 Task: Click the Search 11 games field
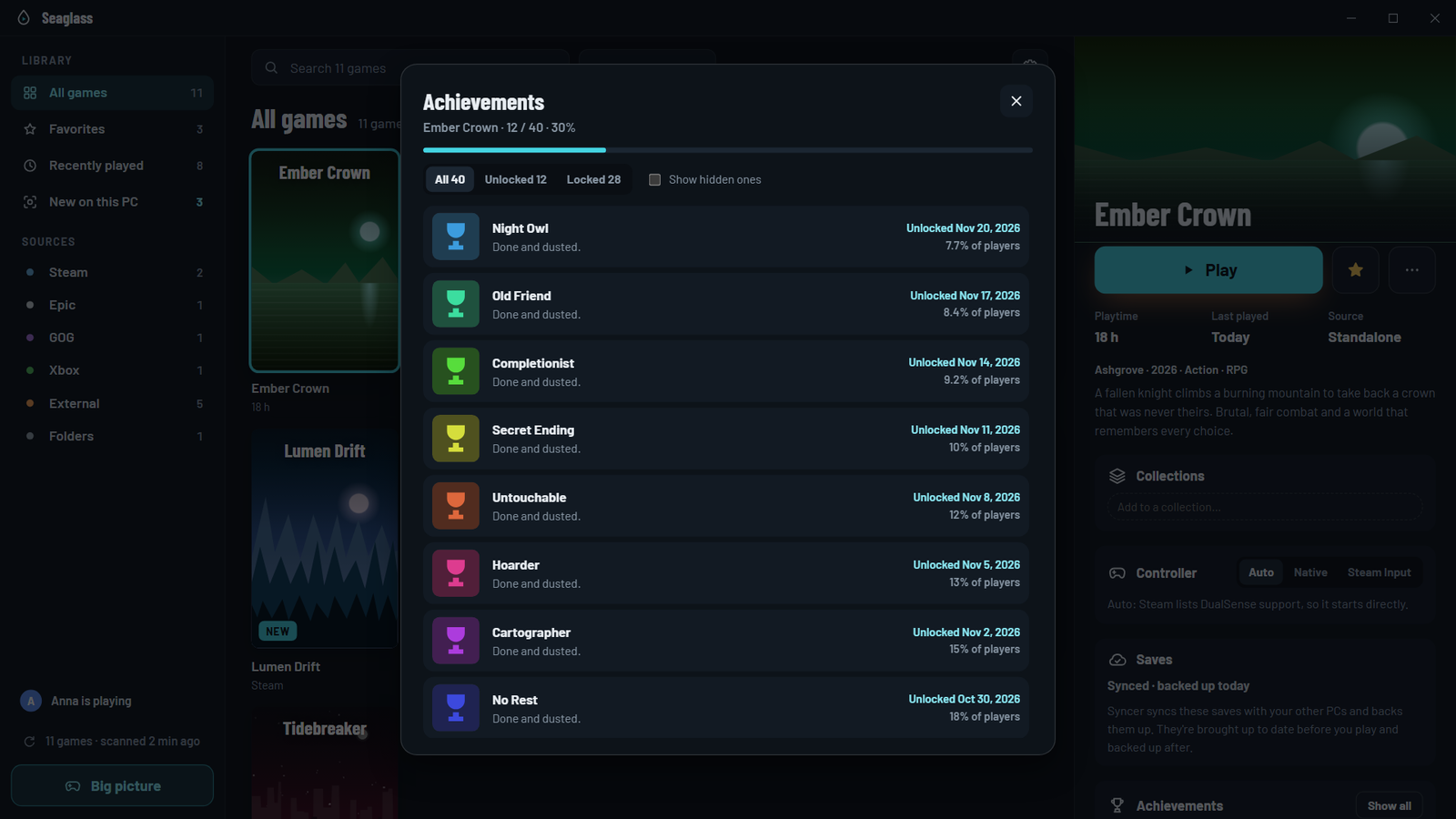pyautogui.click(x=410, y=68)
